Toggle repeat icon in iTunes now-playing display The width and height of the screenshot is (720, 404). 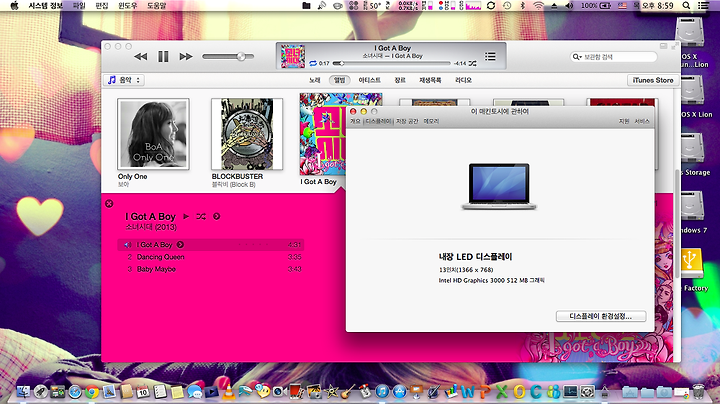[x=313, y=63]
